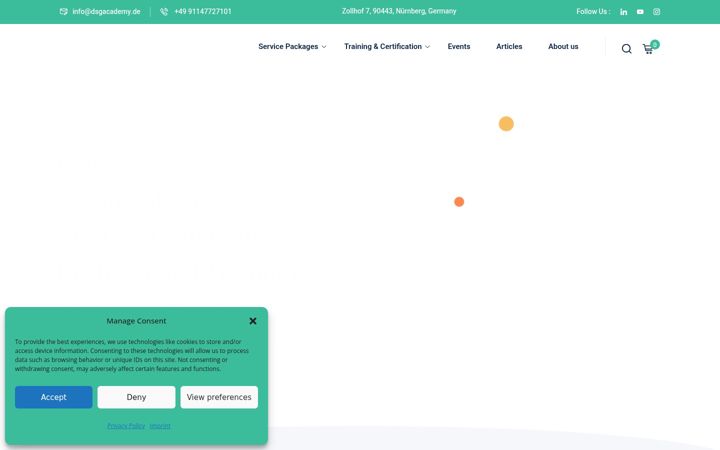Viewport: 720px width, 450px height.
Task: Click the search magnifier icon
Action: tap(626, 49)
